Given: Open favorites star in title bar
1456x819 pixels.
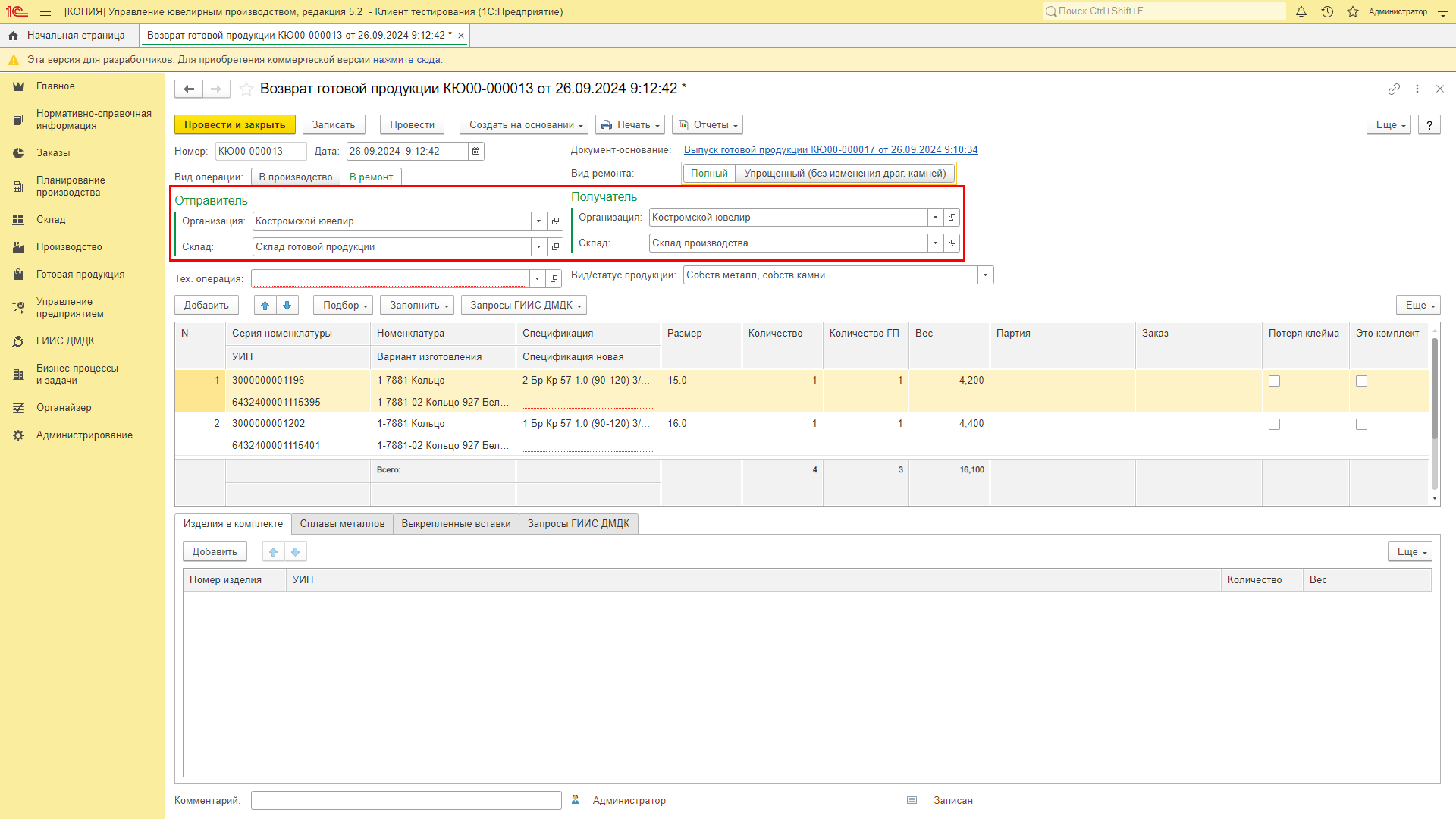Looking at the screenshot, I should click(1353, 11).
